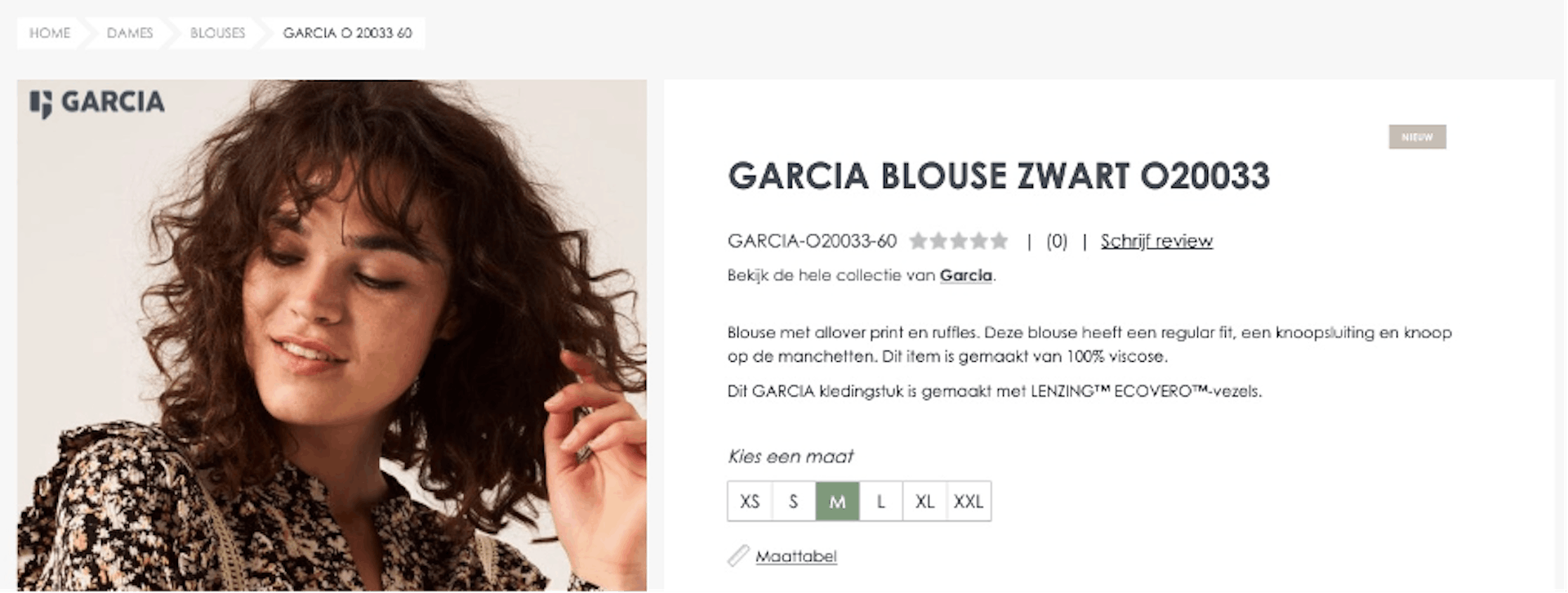Click the blouse product photo
This screenshot has width=1568, height=593.
[332, 336]
